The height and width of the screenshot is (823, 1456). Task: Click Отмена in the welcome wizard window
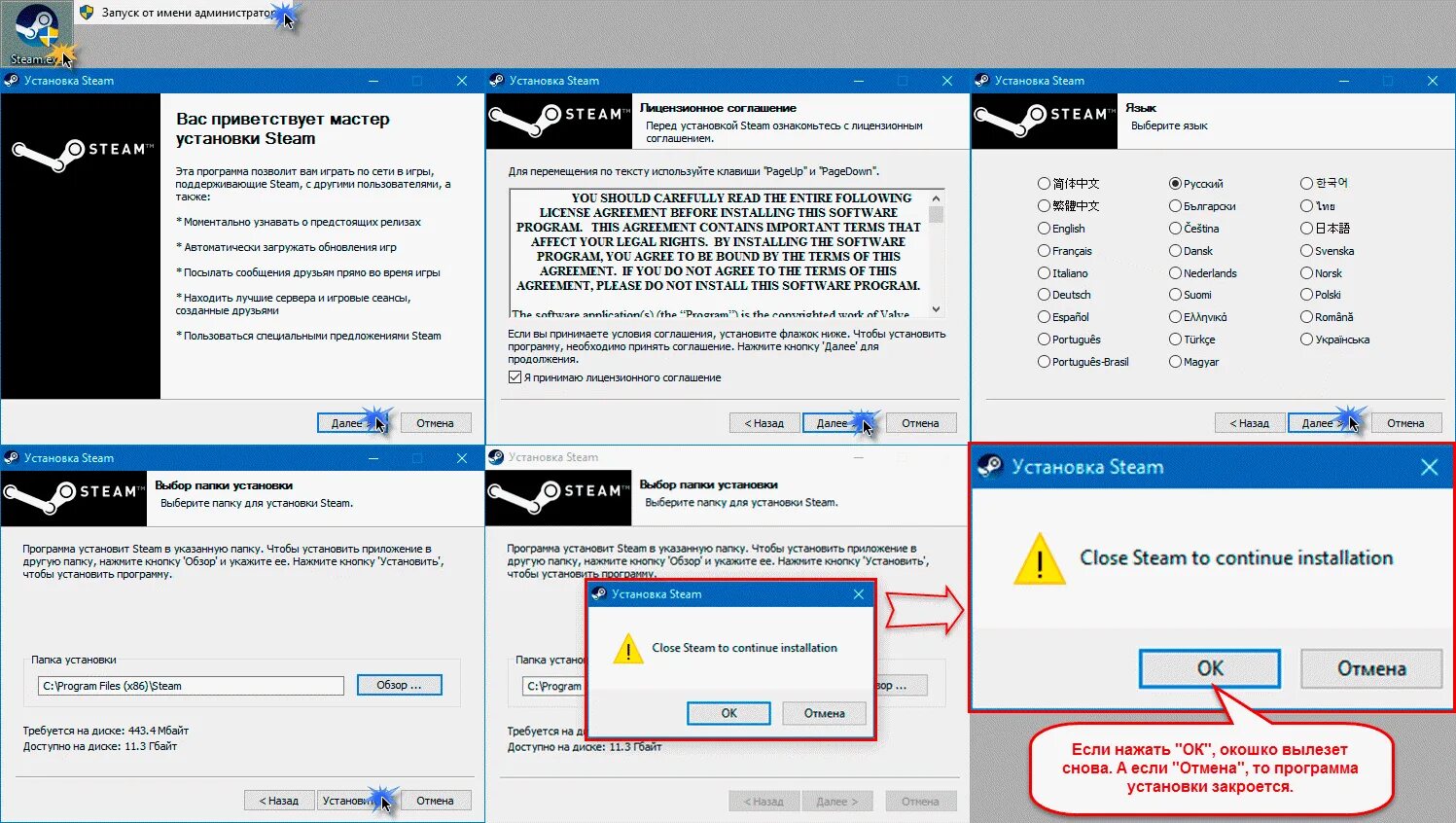(435, 423)
